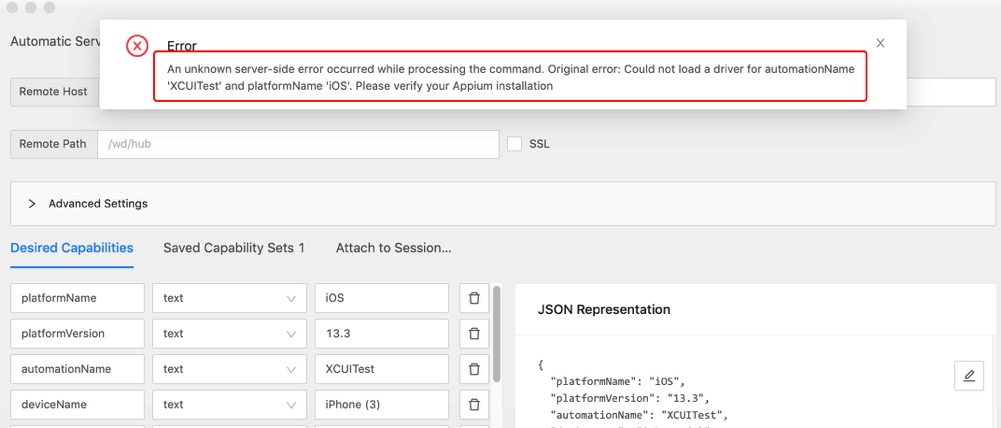This screenshot has width=1001, height=428.
Task: Edit the deviceName capability name field
Action: (78, 404)
